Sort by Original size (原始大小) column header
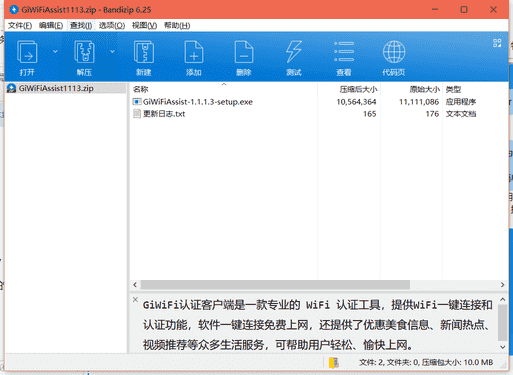Viewport: 513px width, 375px height. coord(424,89)
